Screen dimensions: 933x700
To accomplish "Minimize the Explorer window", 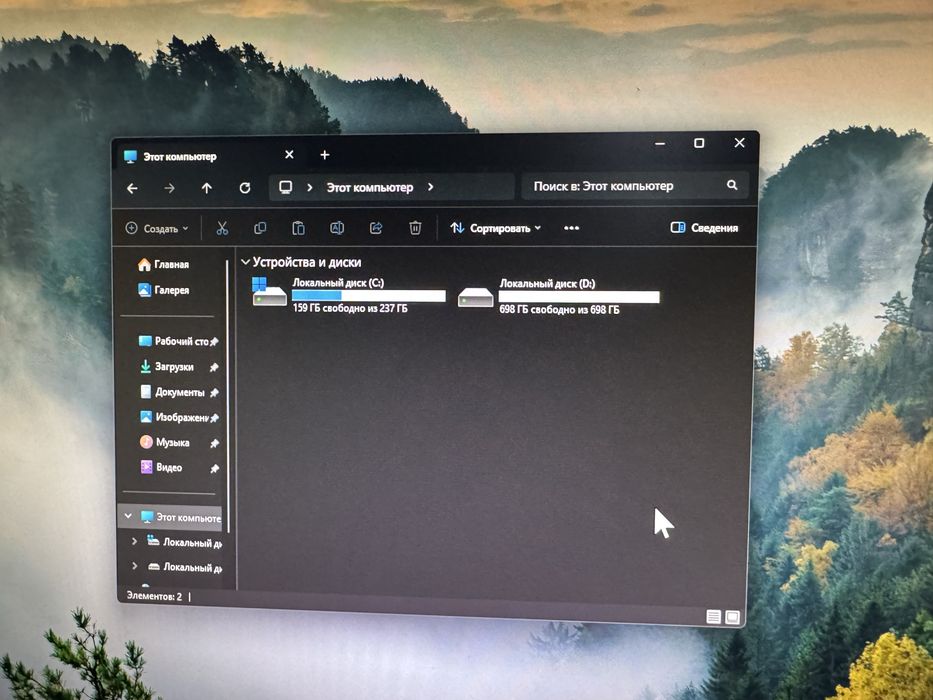I will [660, 144].
